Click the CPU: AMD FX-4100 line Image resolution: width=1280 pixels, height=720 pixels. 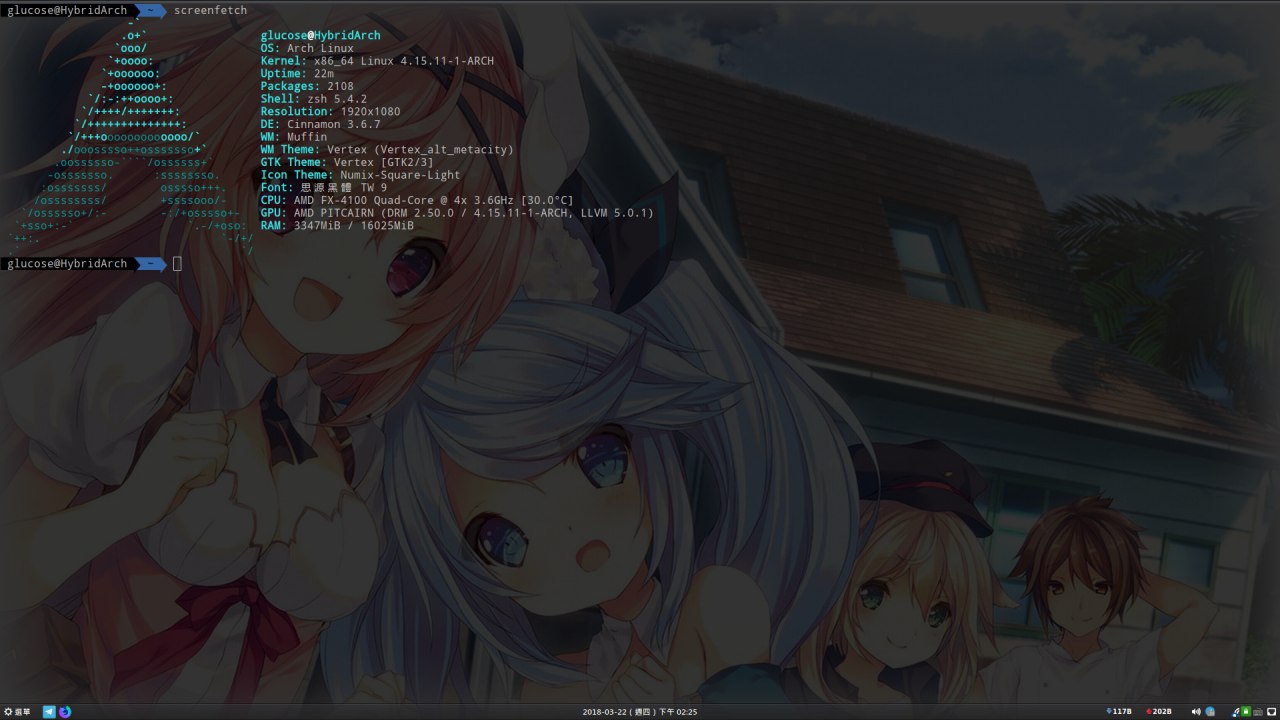(417, 200)
